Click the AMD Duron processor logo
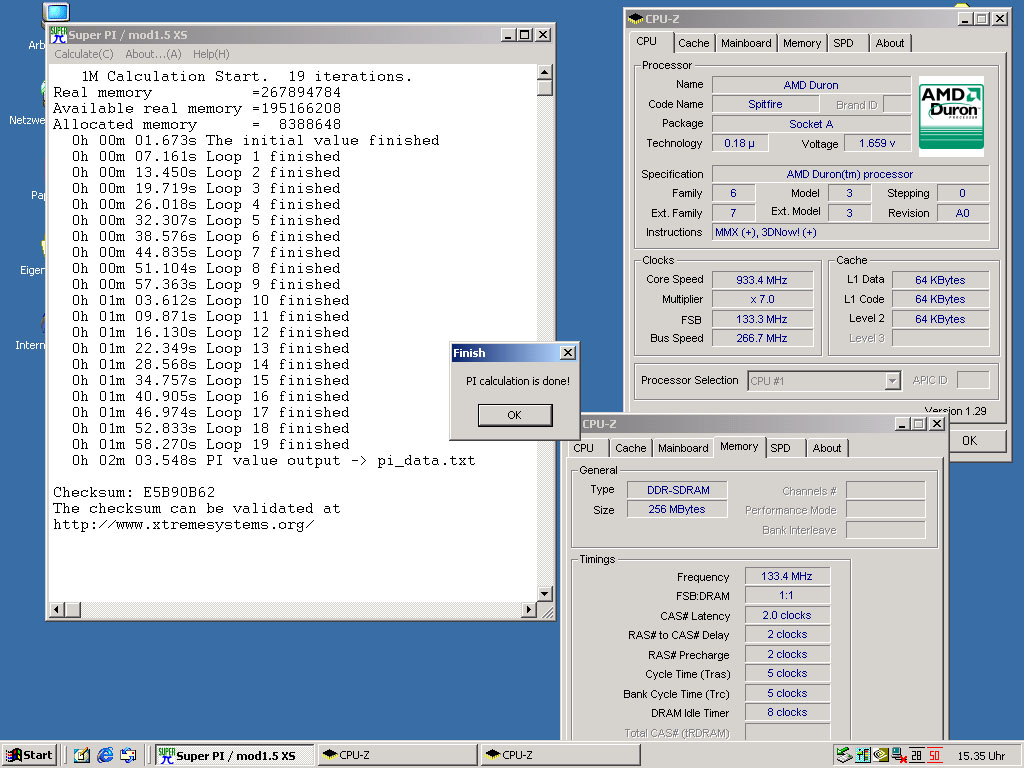The image size is (1024, 768). pyautogui.click(x=950, y=116)
